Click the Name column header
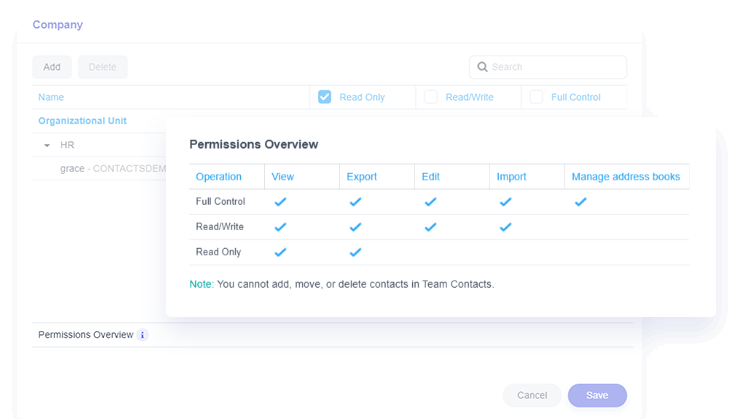Viewport: 740px width, 419px height. coord(51,97)
